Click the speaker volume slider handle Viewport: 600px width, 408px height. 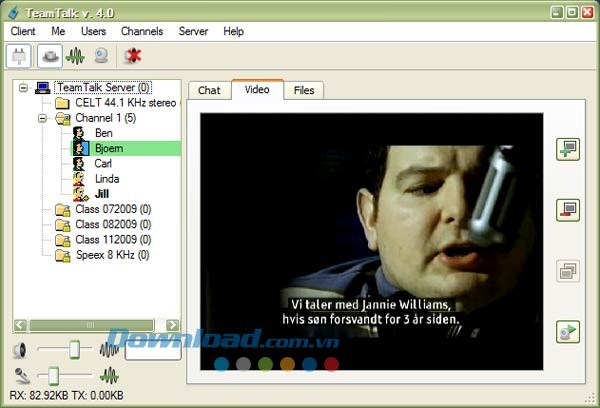point(74,349)
